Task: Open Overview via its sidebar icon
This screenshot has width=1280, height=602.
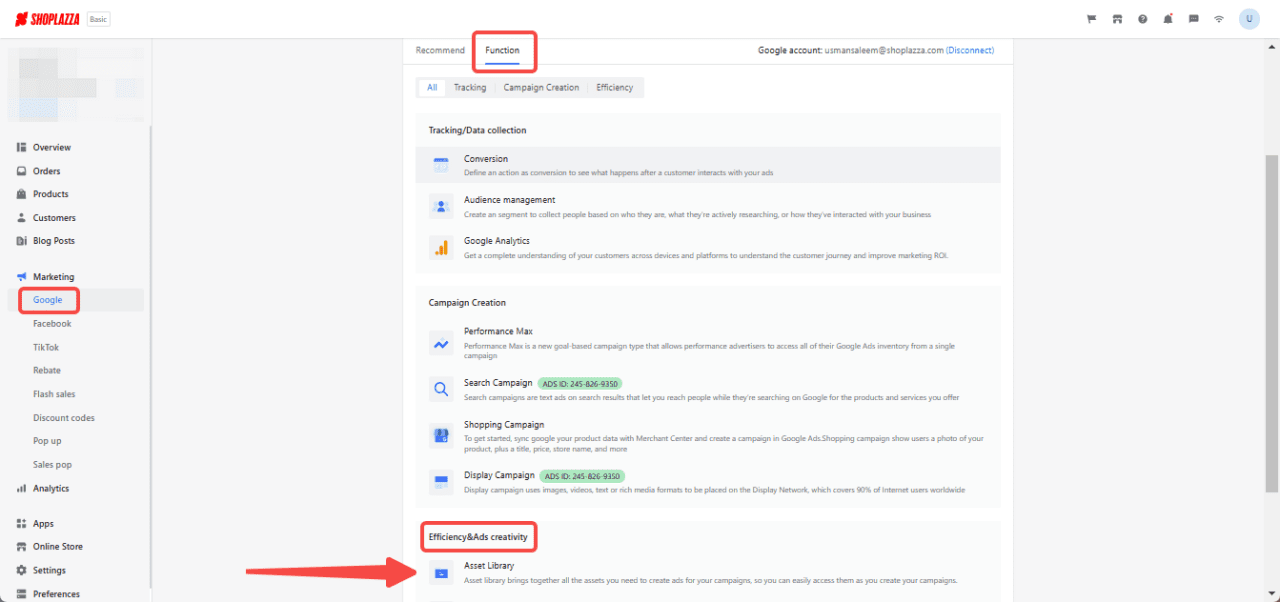Action: (22, 147)
